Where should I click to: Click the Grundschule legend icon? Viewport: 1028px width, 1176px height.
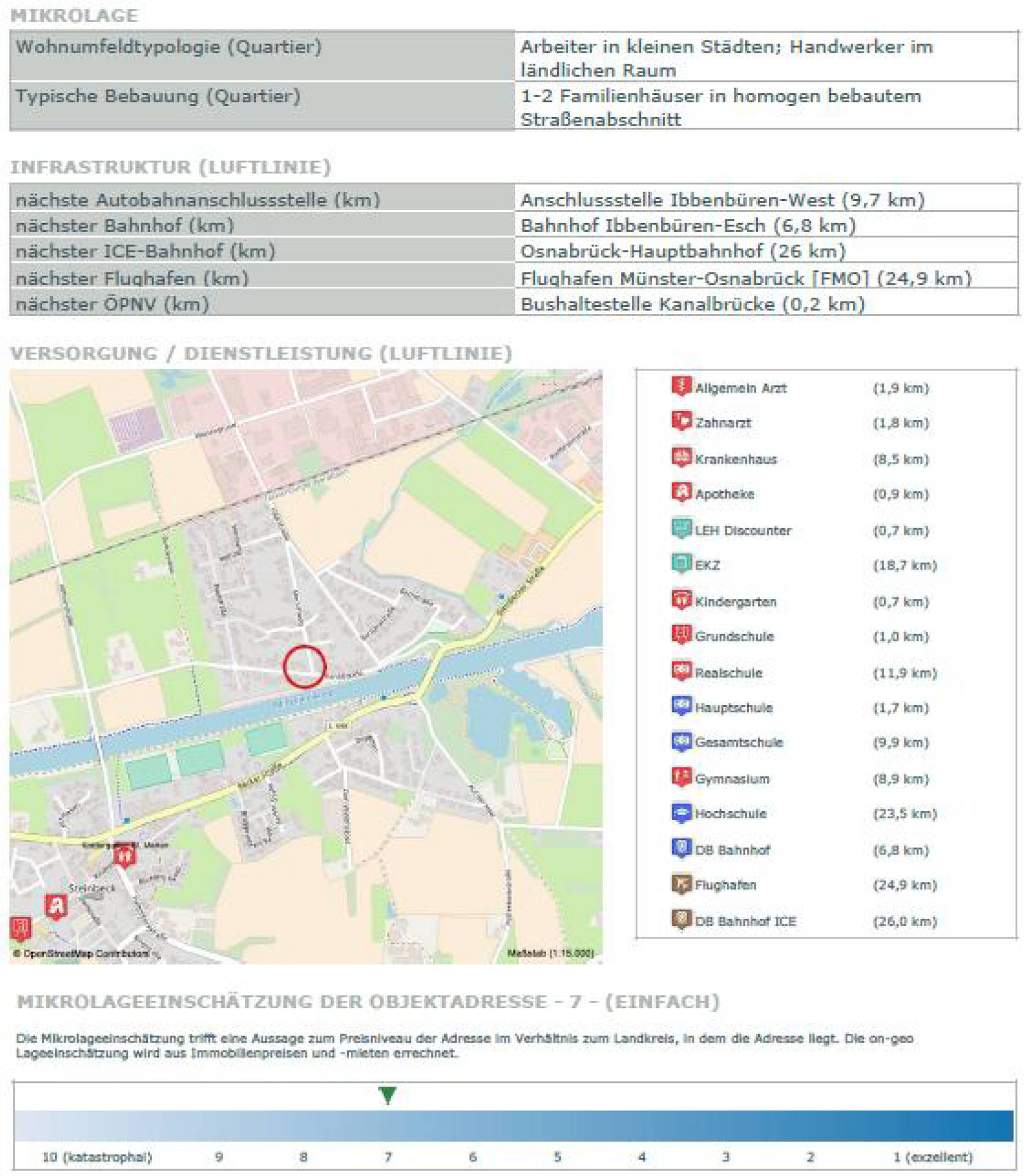681,635
